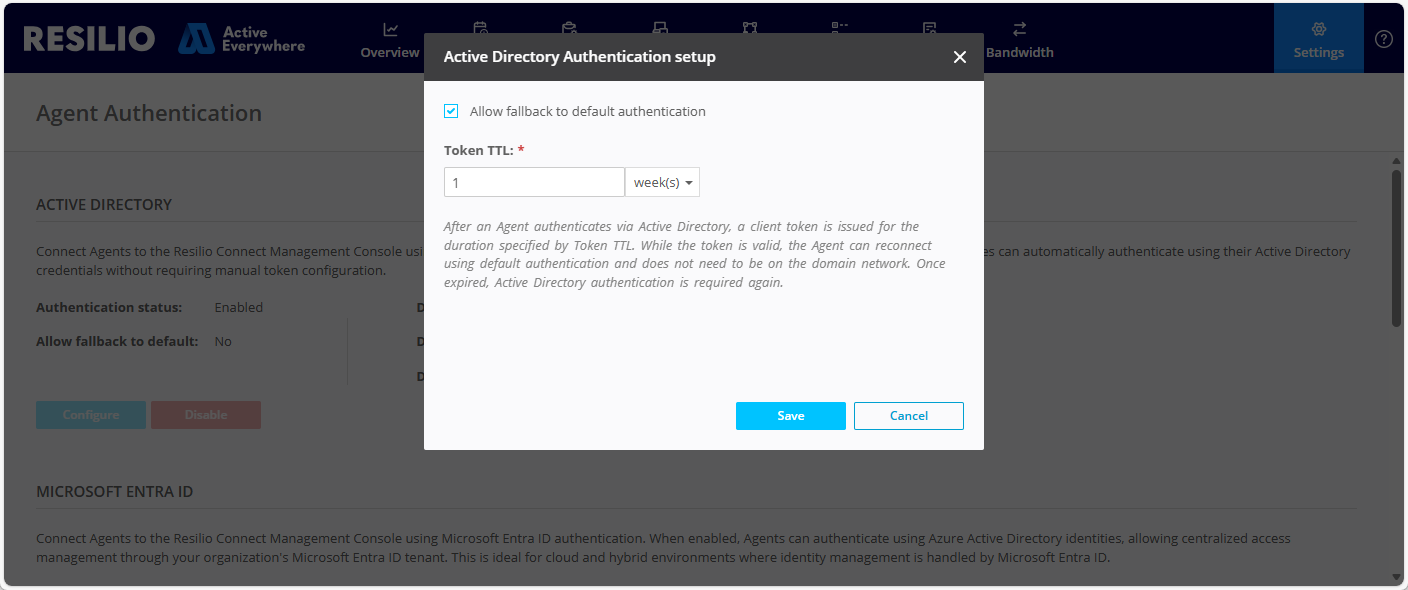Click the scrollbar down arrow
The height and width of the screenshot is (590, 1408).
point(1396,577)
